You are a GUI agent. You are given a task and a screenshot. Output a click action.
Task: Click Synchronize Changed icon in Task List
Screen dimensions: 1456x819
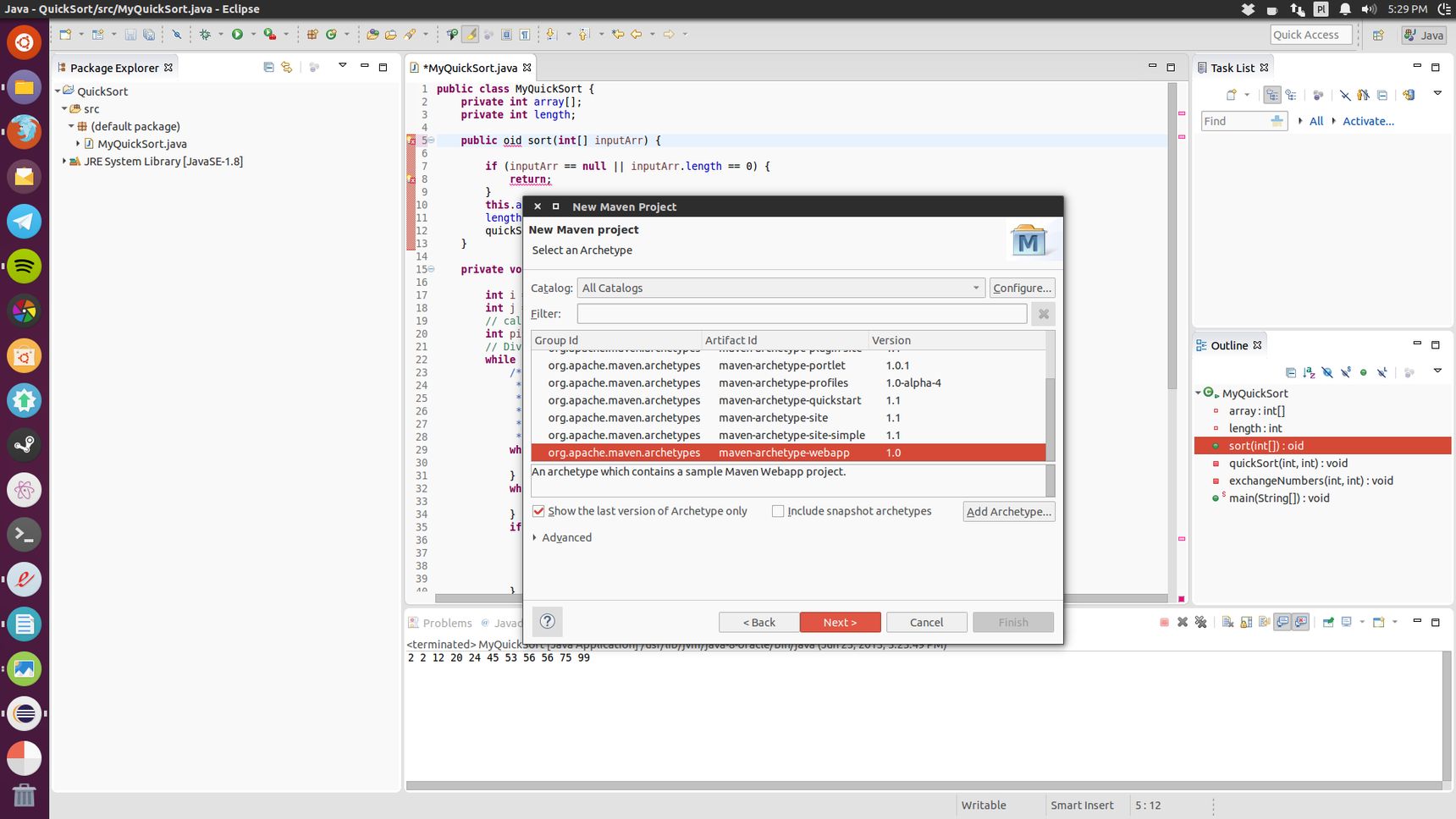(1409, 95)
